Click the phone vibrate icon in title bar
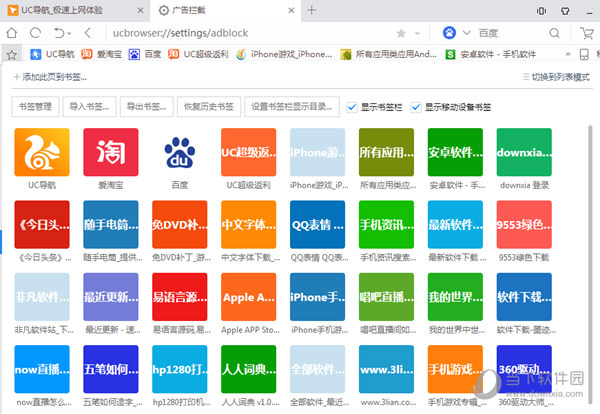600x414 pixels. click(541, 11)
